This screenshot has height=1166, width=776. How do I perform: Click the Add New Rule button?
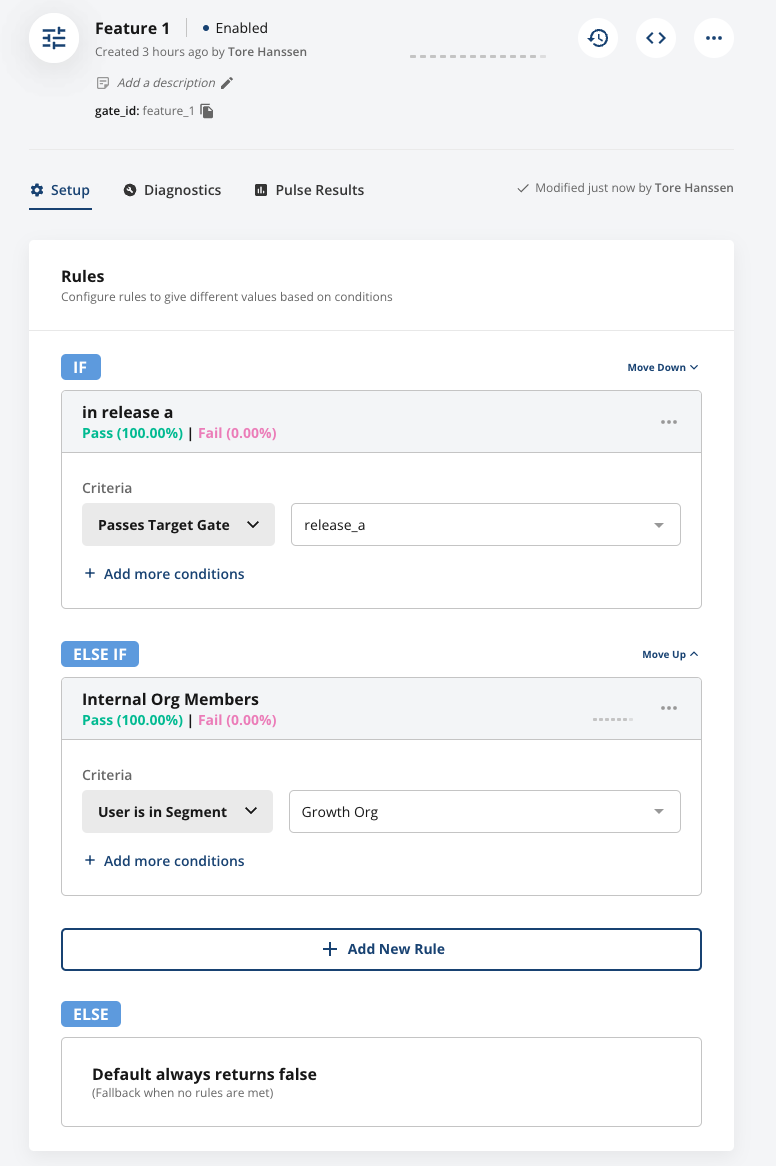tap(381, 948)
